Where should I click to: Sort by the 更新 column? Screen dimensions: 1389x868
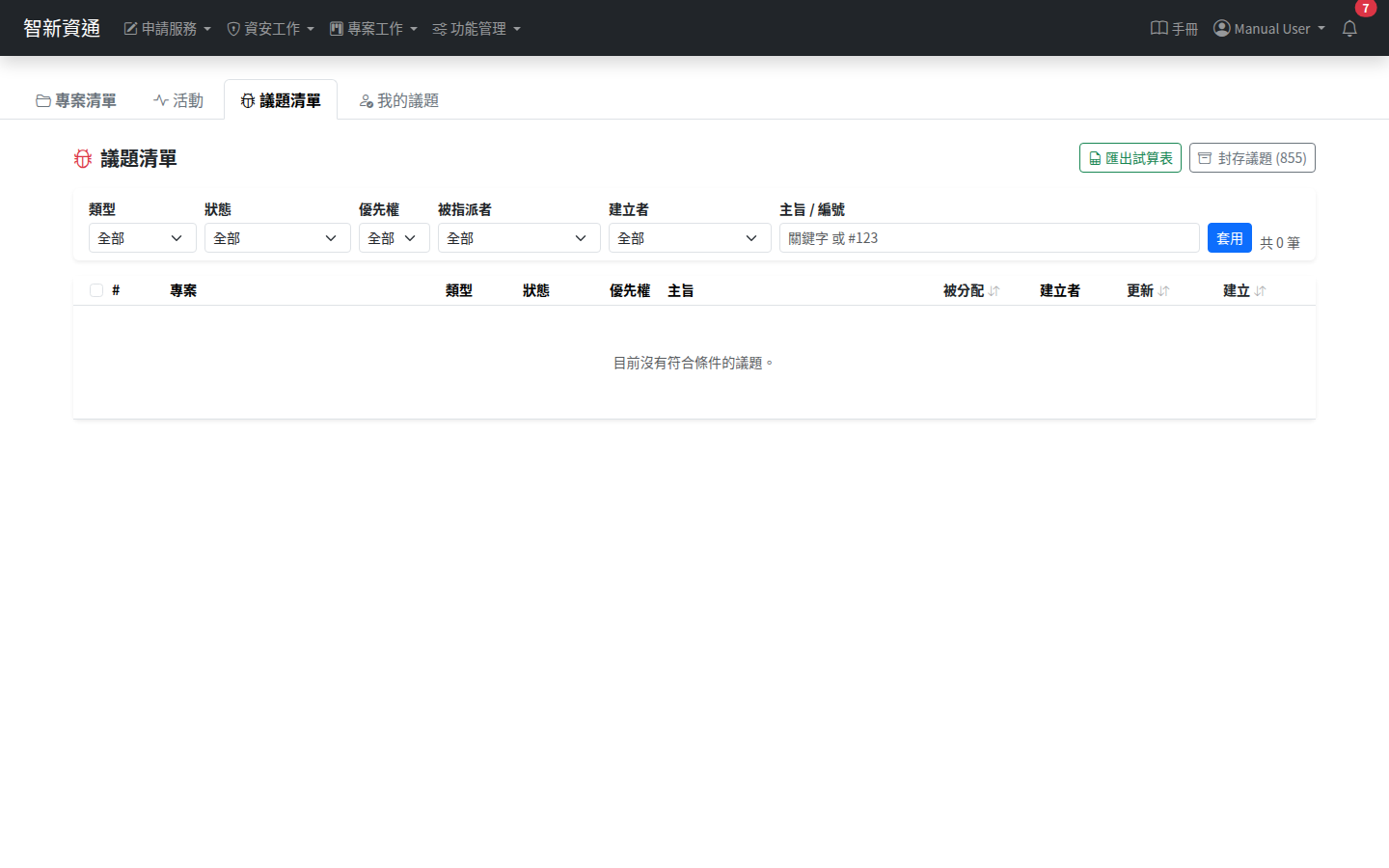1148,290
